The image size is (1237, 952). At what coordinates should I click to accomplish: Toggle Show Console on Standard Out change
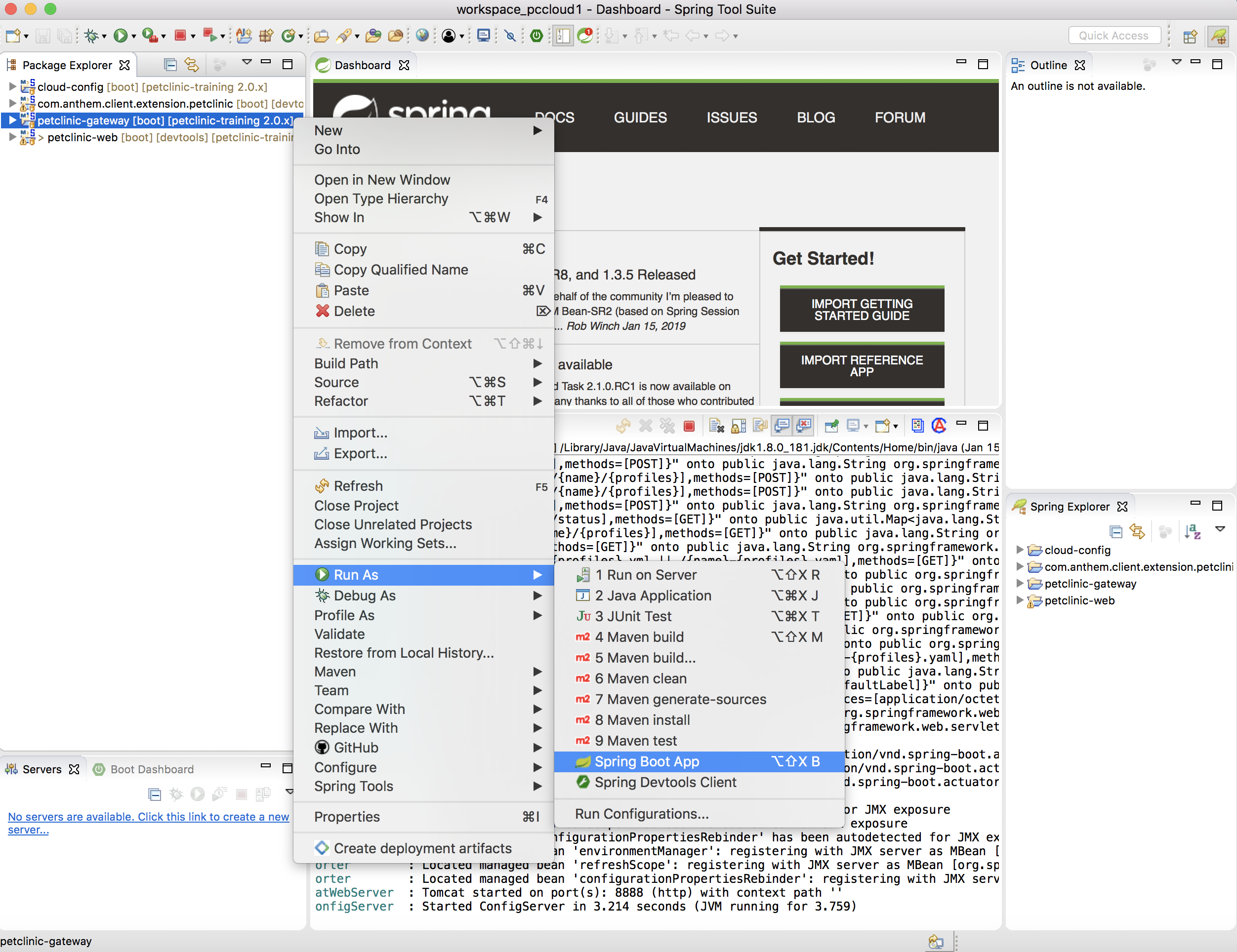(x=782, y=426)
